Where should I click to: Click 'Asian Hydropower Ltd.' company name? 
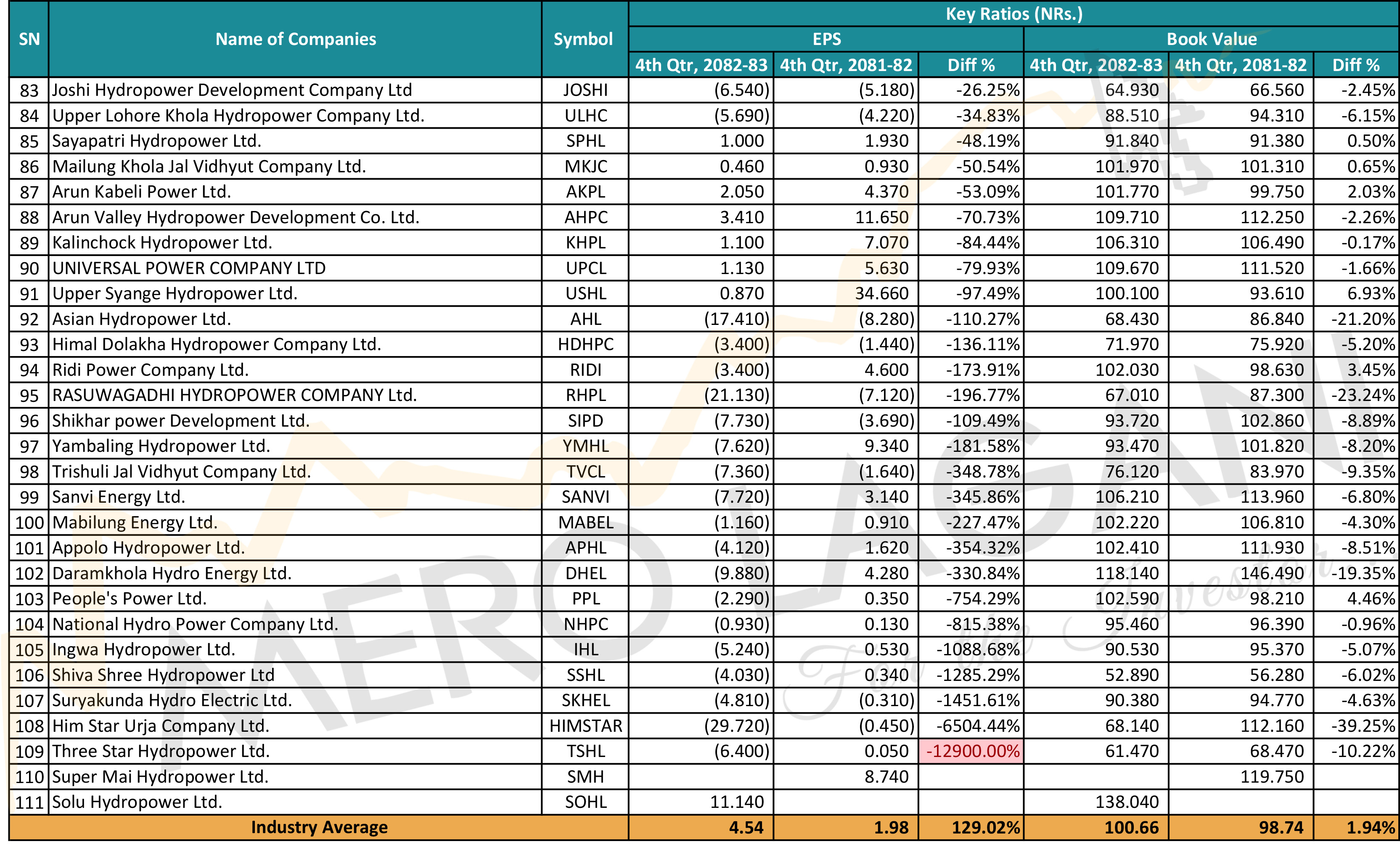coord(141,319)
